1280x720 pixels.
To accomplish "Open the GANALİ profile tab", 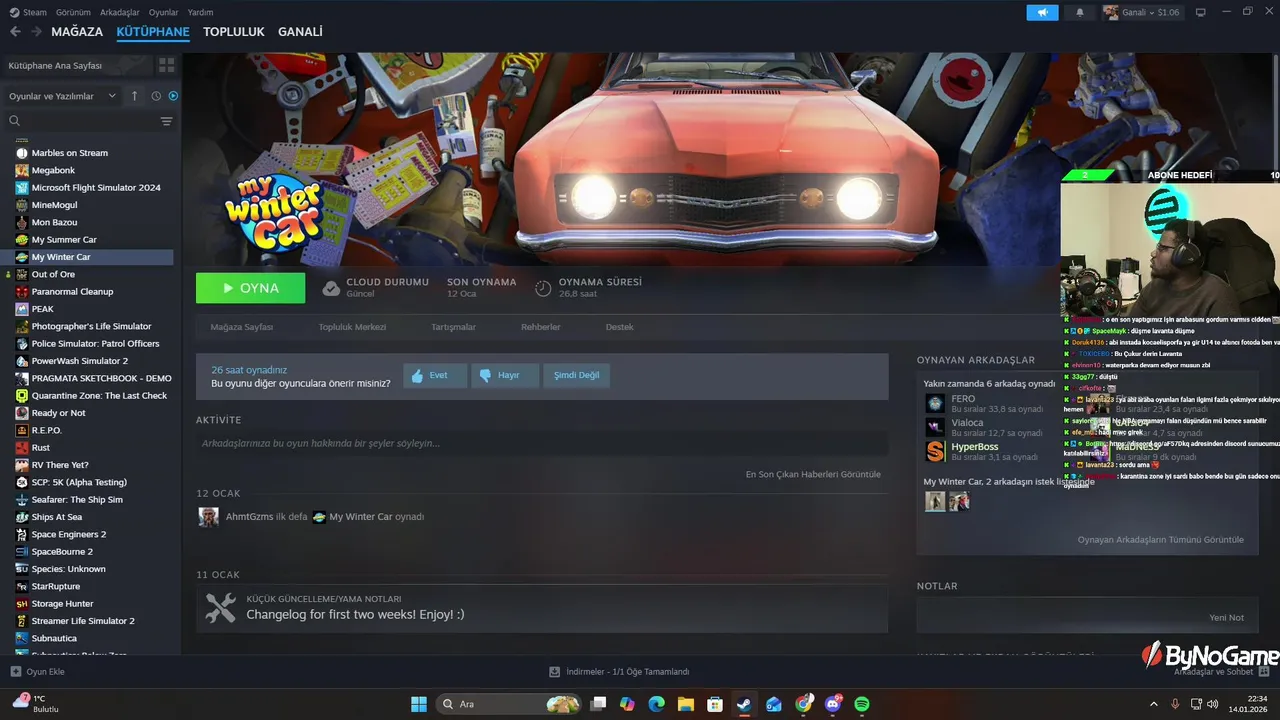I will pos(300,32).
